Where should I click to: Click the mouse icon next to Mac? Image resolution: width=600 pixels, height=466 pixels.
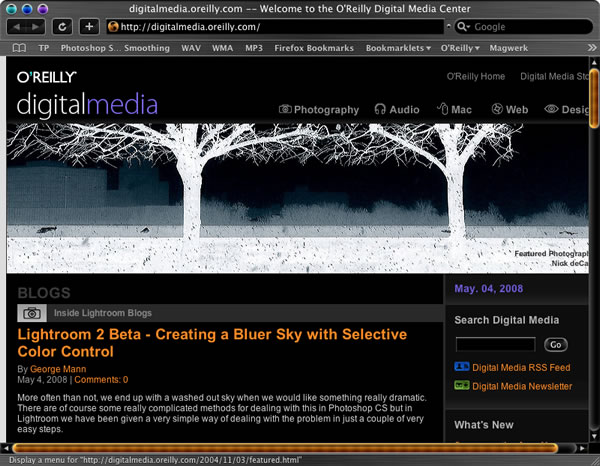click(443, 109)
